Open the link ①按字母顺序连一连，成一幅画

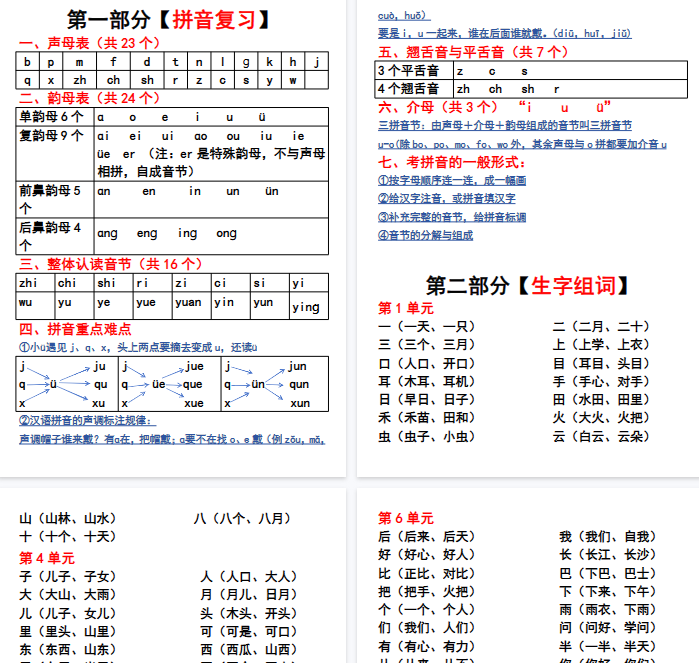coord(451,181)
